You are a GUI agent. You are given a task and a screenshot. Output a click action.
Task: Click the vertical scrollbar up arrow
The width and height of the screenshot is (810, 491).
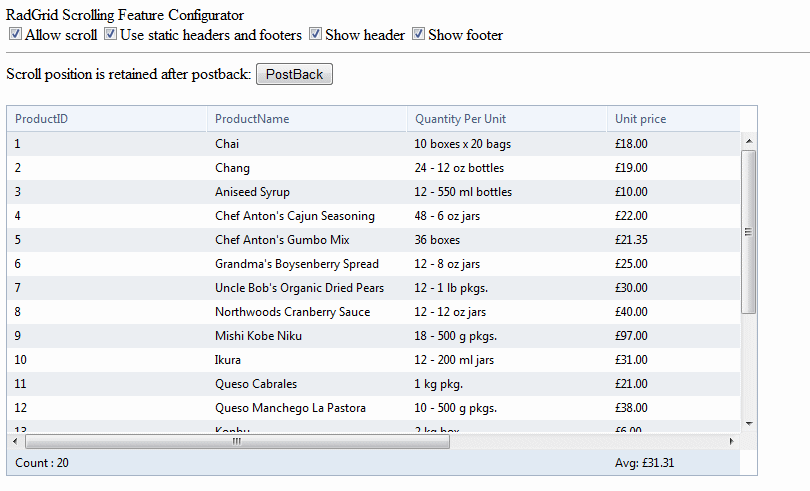pos(748,141)
